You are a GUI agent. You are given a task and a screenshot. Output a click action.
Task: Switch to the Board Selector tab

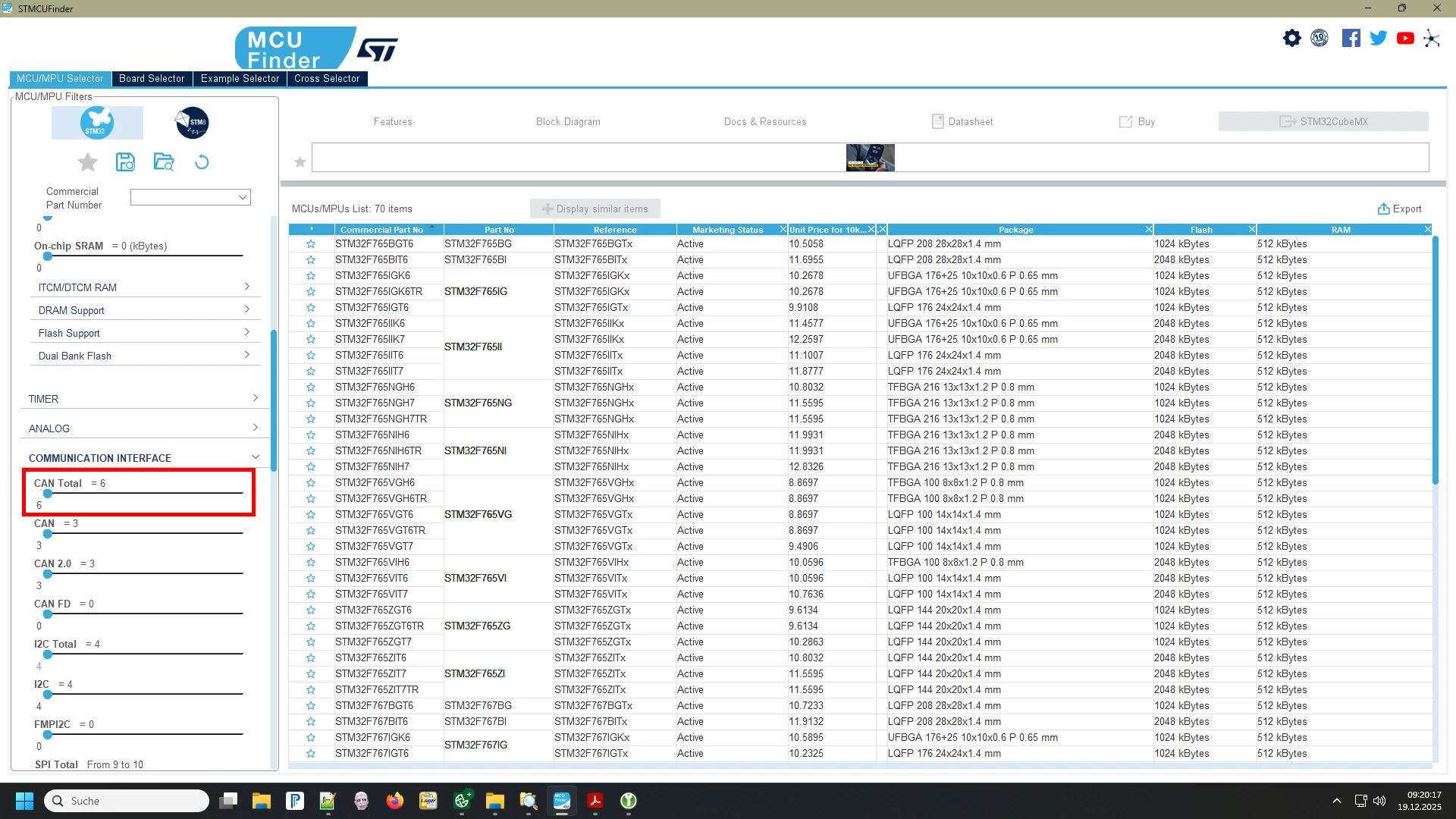(152, 79)
